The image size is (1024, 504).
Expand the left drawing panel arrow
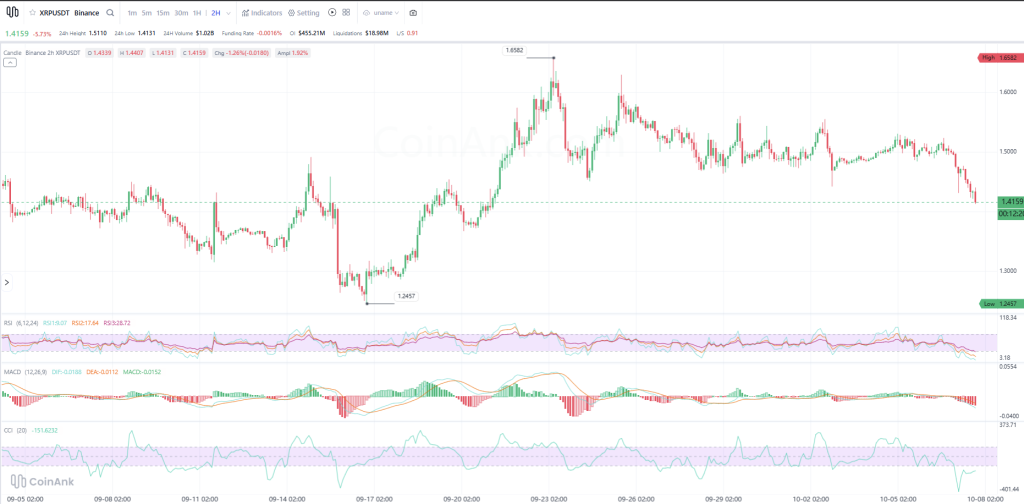7,283
